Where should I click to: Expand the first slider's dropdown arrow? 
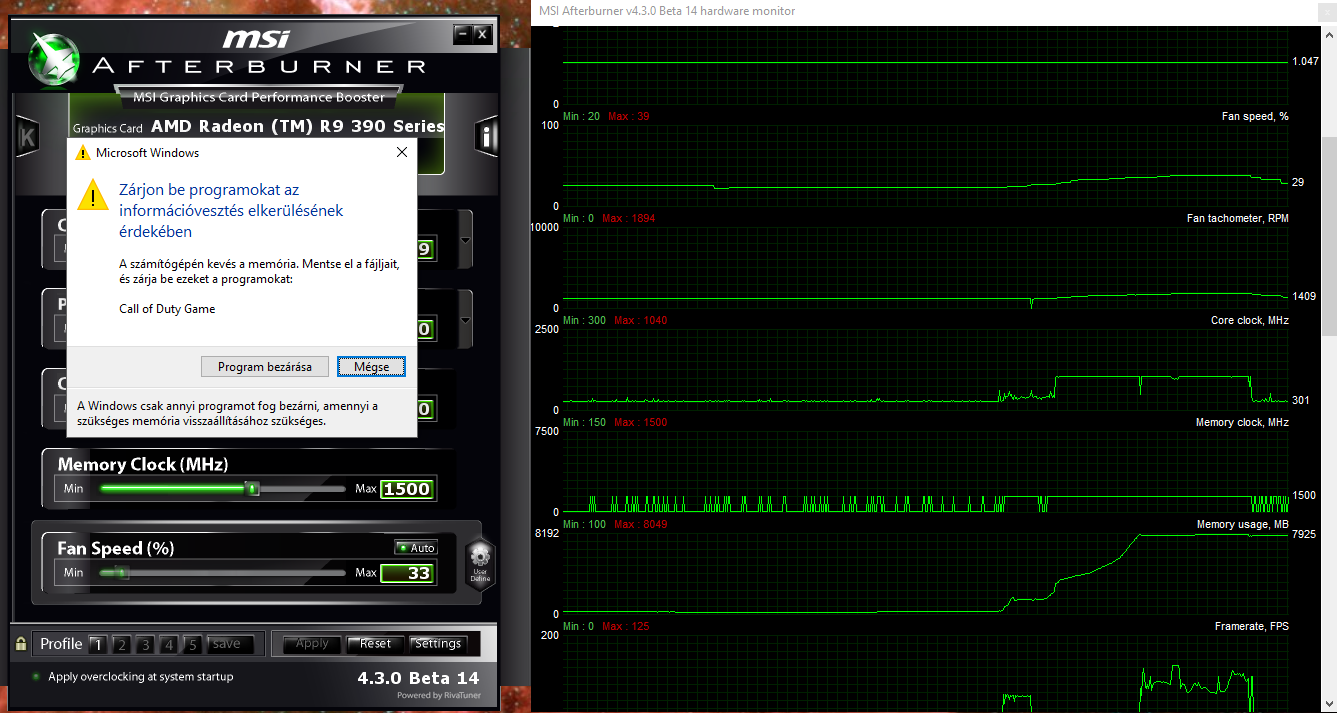(465, 240)
